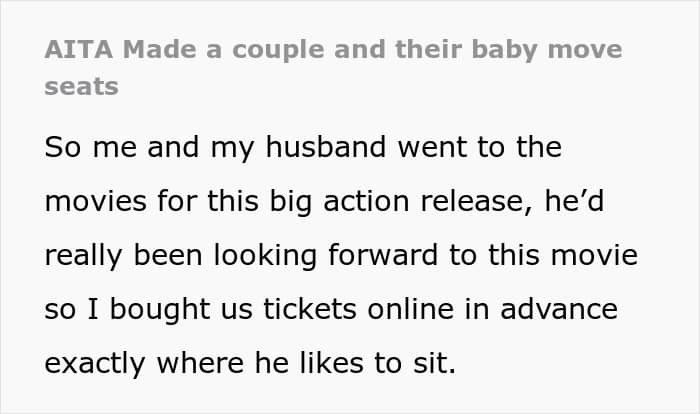Click the word 'action' in the post body
Screen dimensions: 700x414
tap(366, 201)
